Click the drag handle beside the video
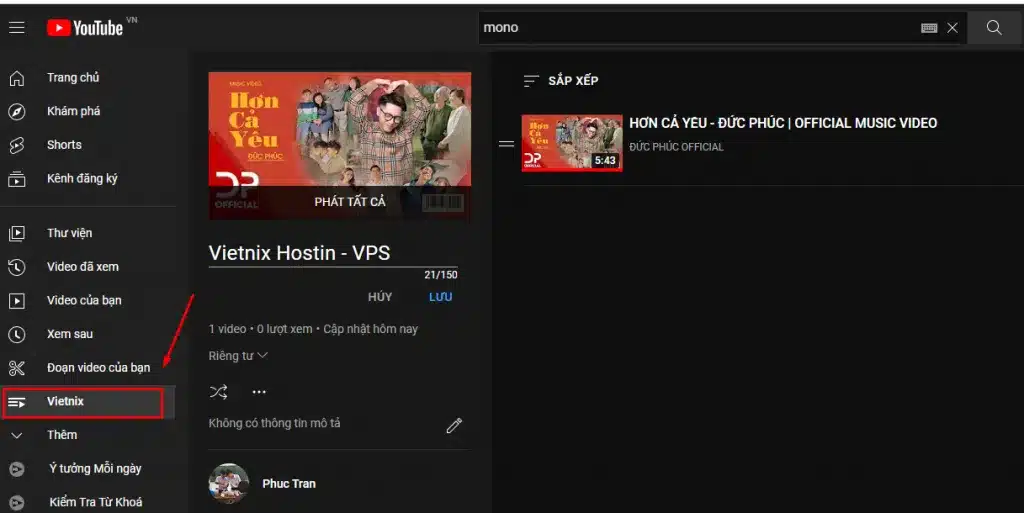This screenshot has height=513, width=1024. tap(506, 144)
